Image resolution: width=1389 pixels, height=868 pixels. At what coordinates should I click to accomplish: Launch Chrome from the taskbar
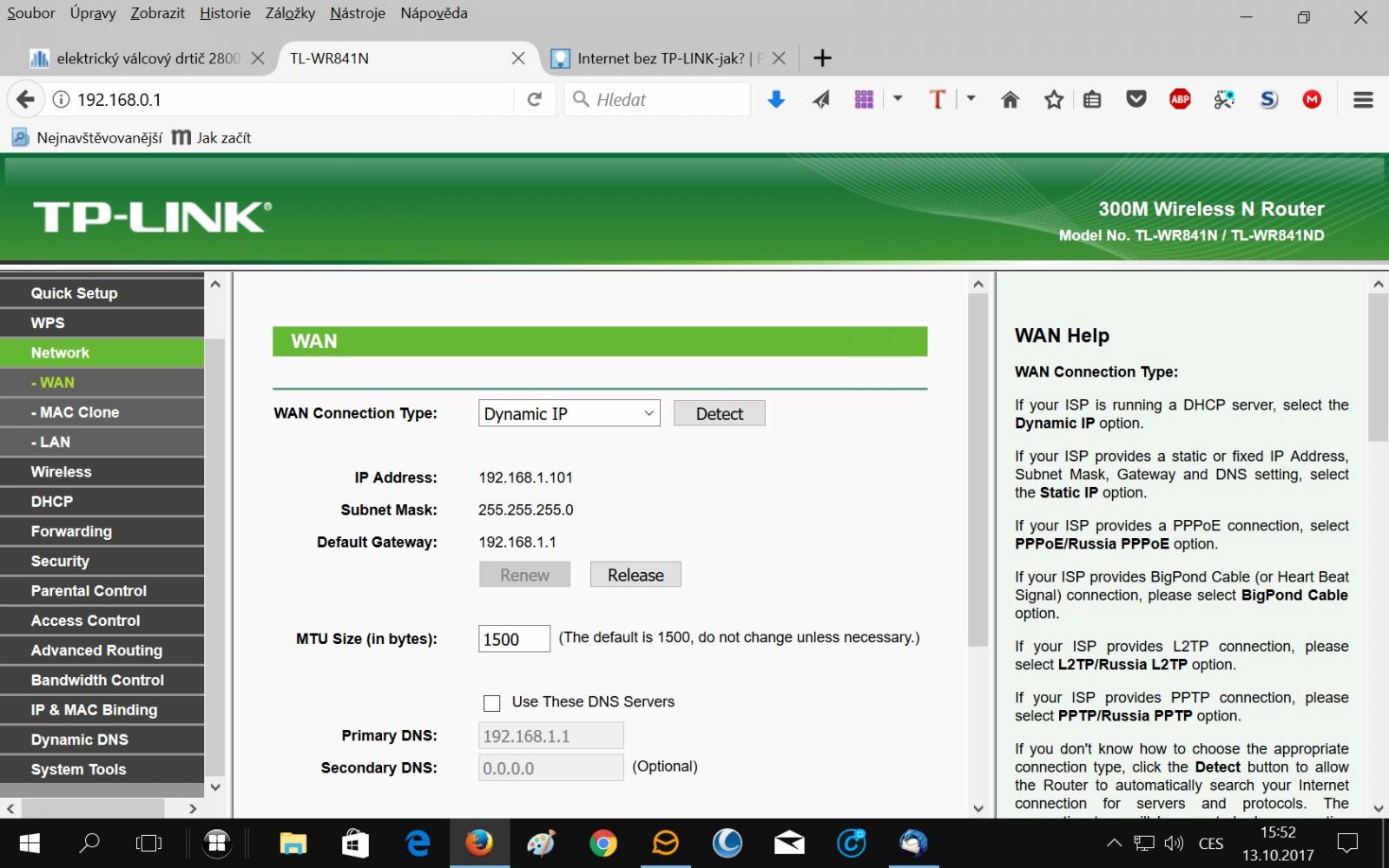tap(603, 843)
